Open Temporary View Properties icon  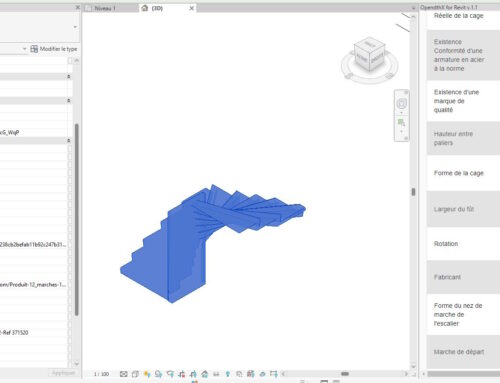pos(239,374)
